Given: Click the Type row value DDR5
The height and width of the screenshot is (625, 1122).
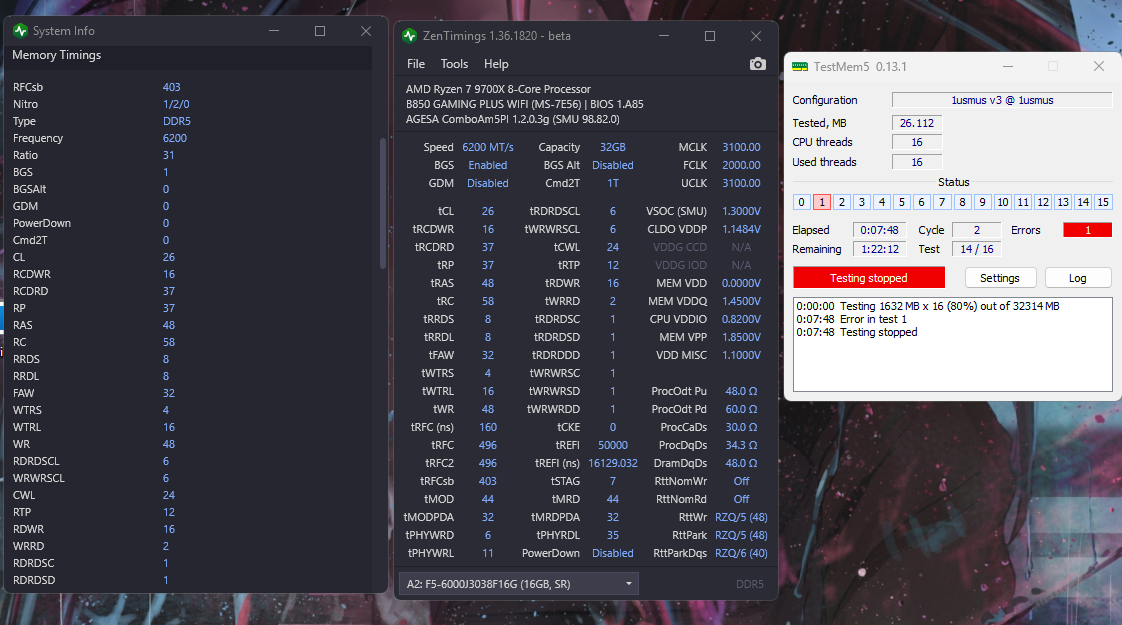Looking at the screenshot, I should [x=177, y=121].
